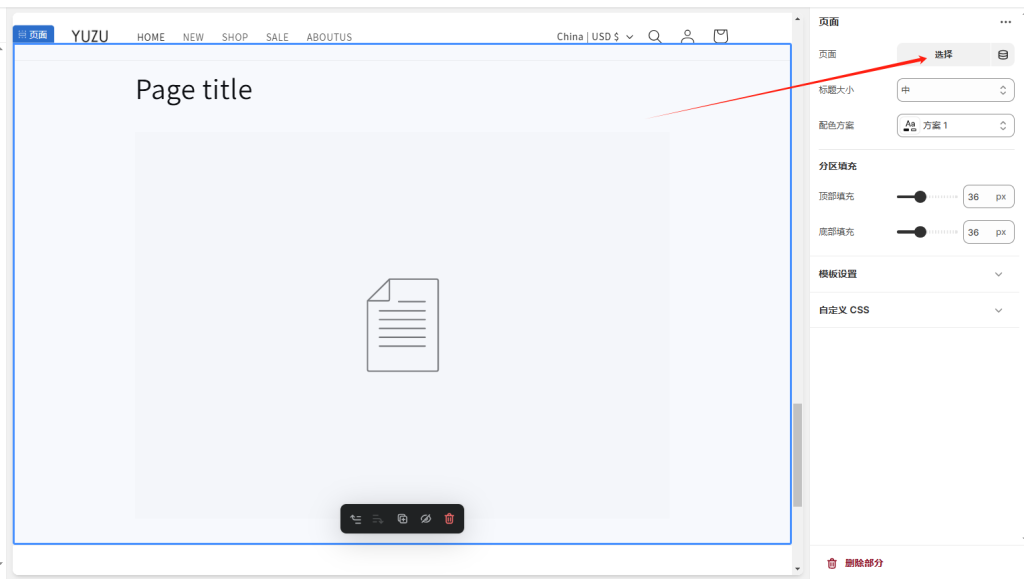Click the duplicate section icon
This screenshot has width=1024, height=579.
[x=402, y=519]
